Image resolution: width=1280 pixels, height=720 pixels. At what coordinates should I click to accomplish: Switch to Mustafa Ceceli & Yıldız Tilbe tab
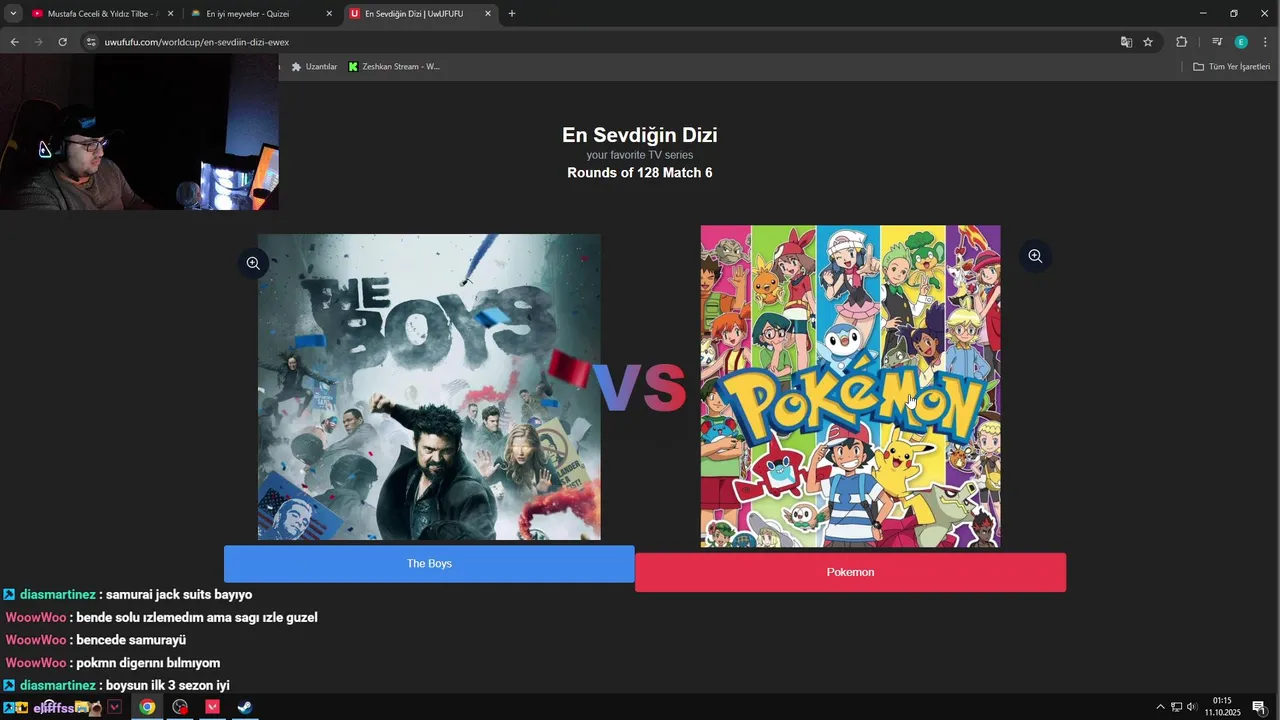click(103, 14)
